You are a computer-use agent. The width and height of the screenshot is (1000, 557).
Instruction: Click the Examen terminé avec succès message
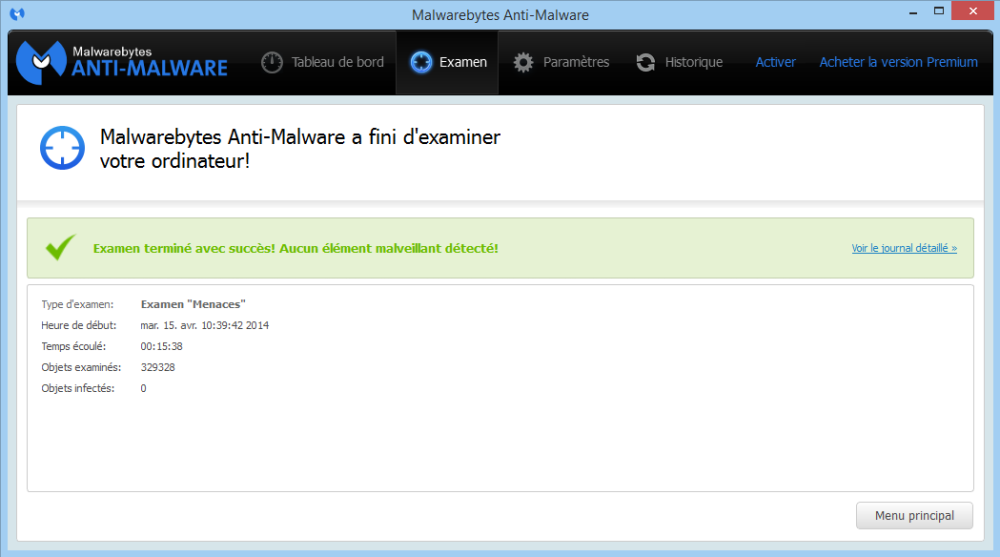tap(296, 248)
